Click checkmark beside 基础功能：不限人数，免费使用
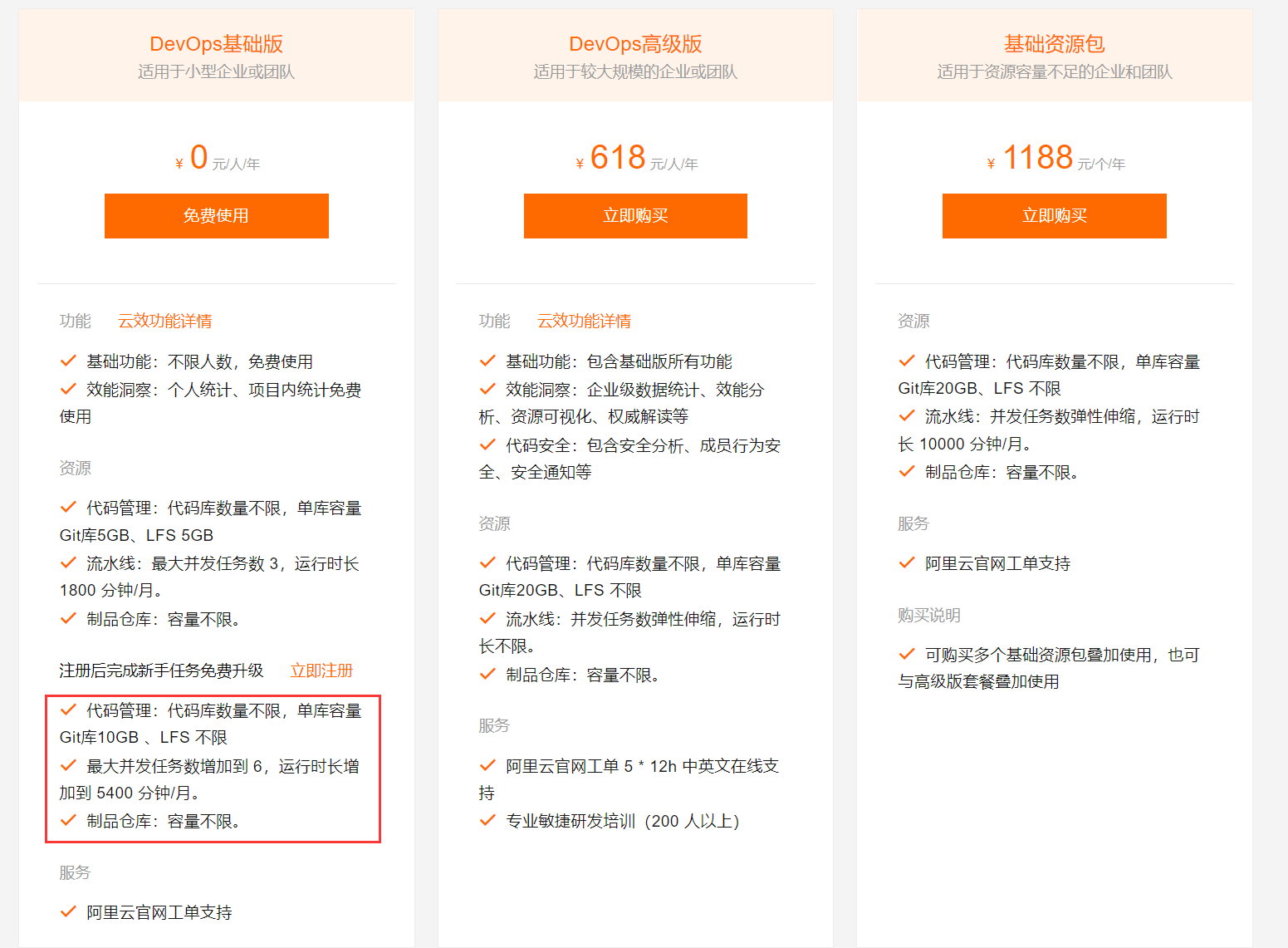 (x=68, y=361)
